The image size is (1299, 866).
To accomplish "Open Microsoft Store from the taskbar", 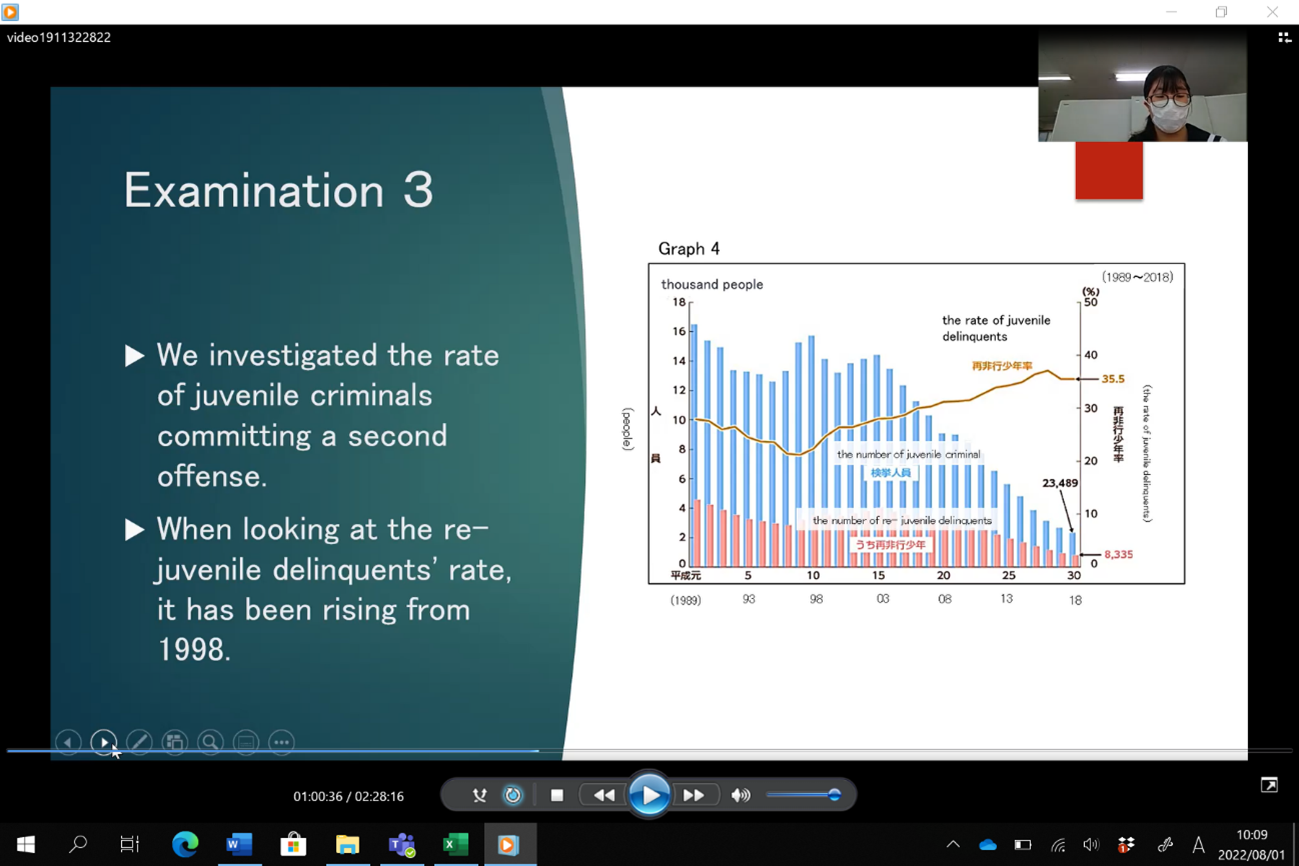I will tap(293, 844).
